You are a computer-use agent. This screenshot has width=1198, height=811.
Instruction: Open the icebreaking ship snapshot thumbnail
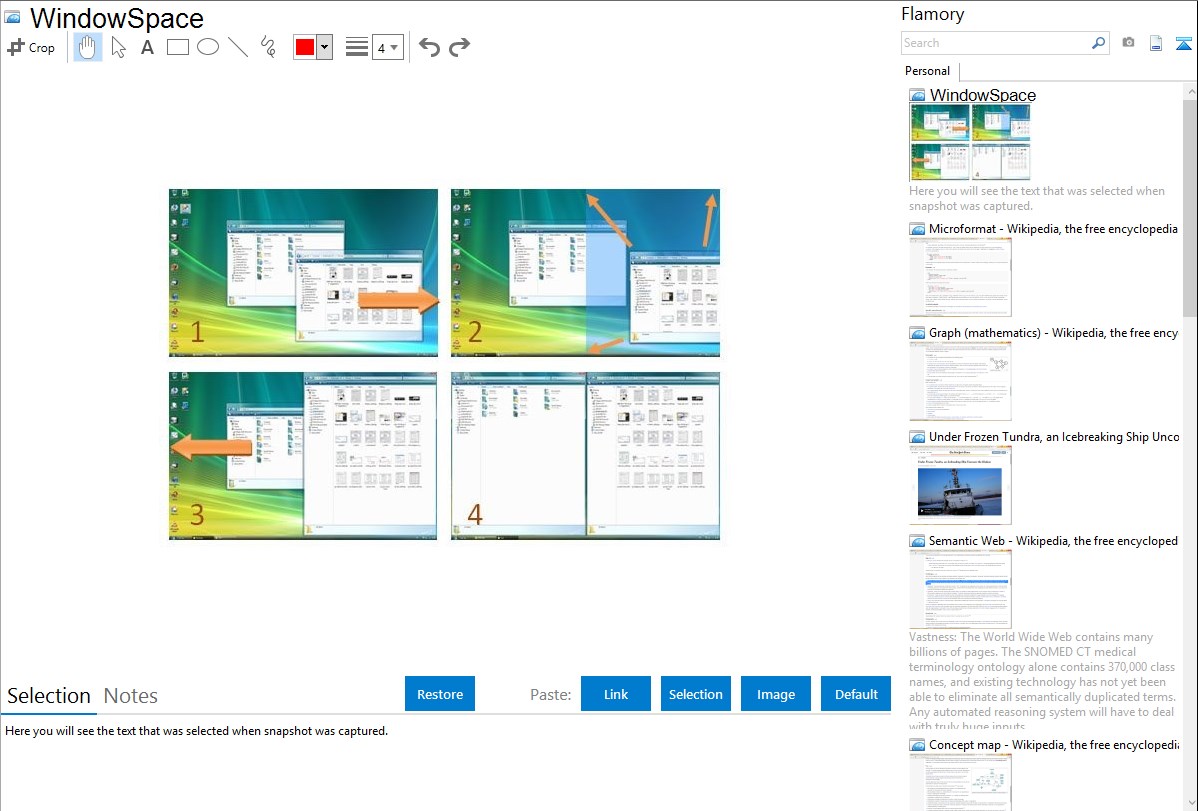point(960,485)
